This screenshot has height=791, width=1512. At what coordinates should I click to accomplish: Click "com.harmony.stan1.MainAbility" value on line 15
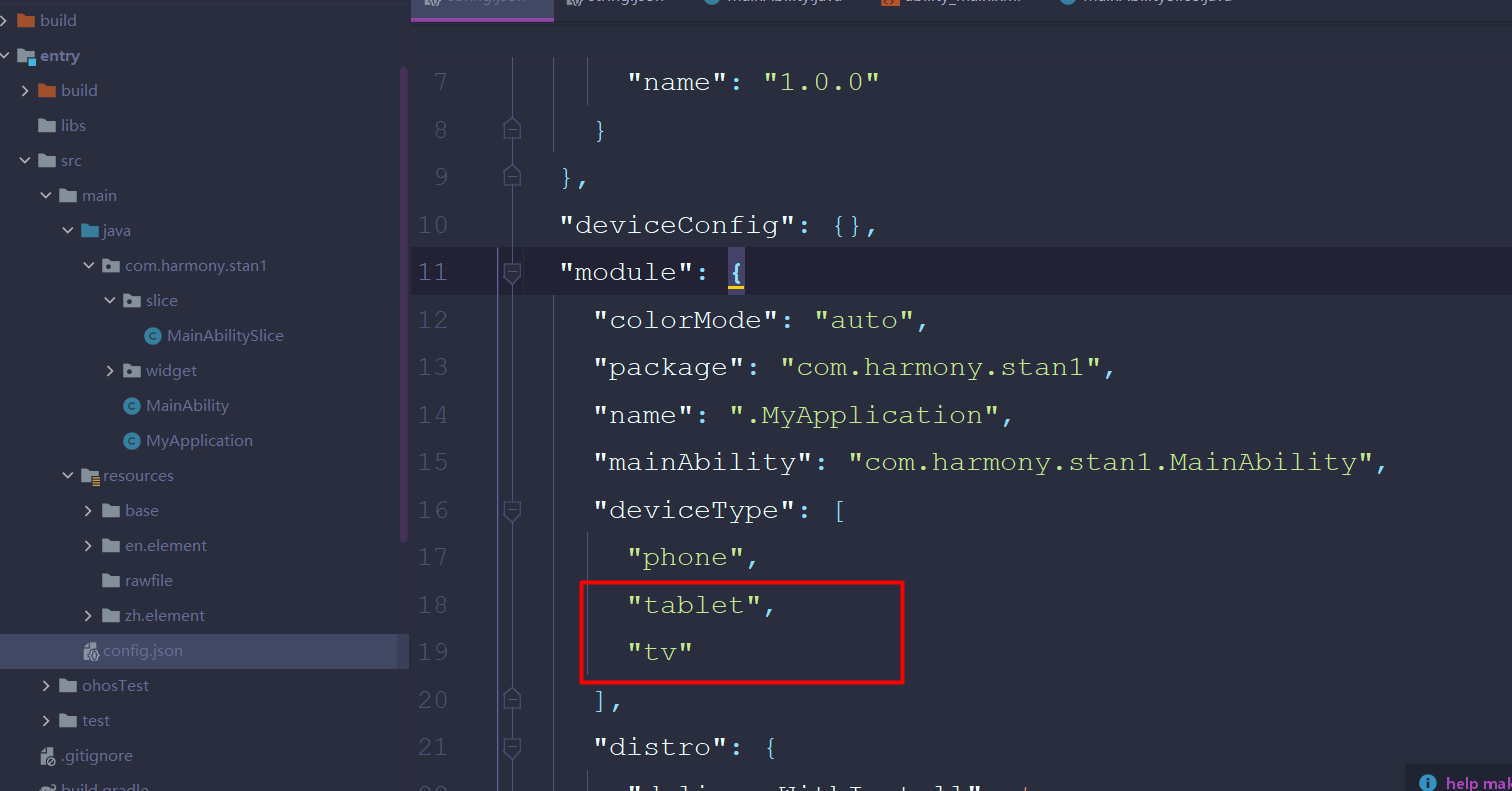1110,462
